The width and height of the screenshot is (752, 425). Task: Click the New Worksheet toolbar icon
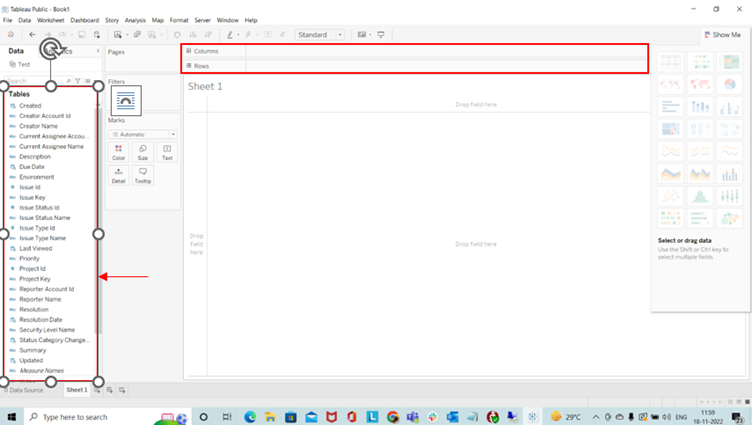118,35
